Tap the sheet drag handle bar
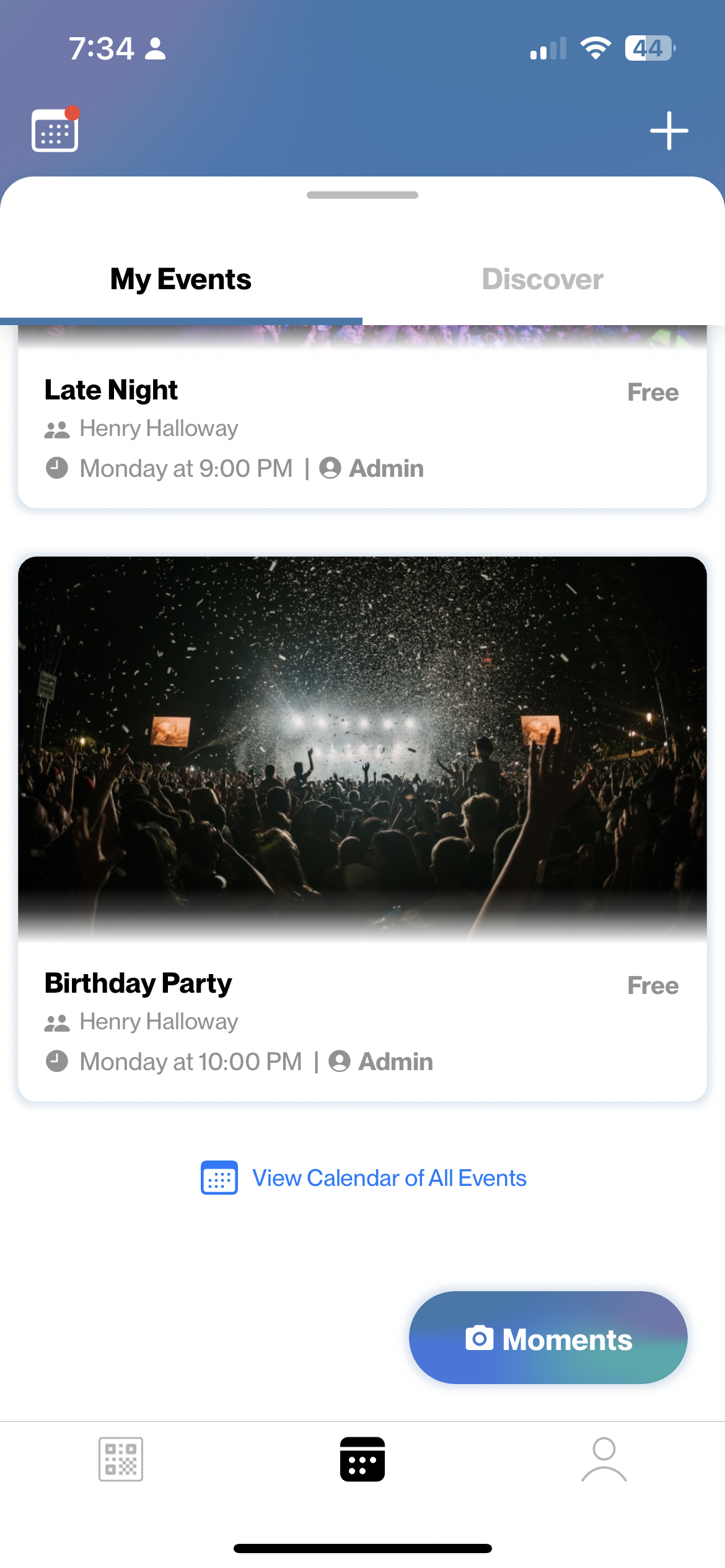Screen dimensions: 725x1568 pos(362,195)
